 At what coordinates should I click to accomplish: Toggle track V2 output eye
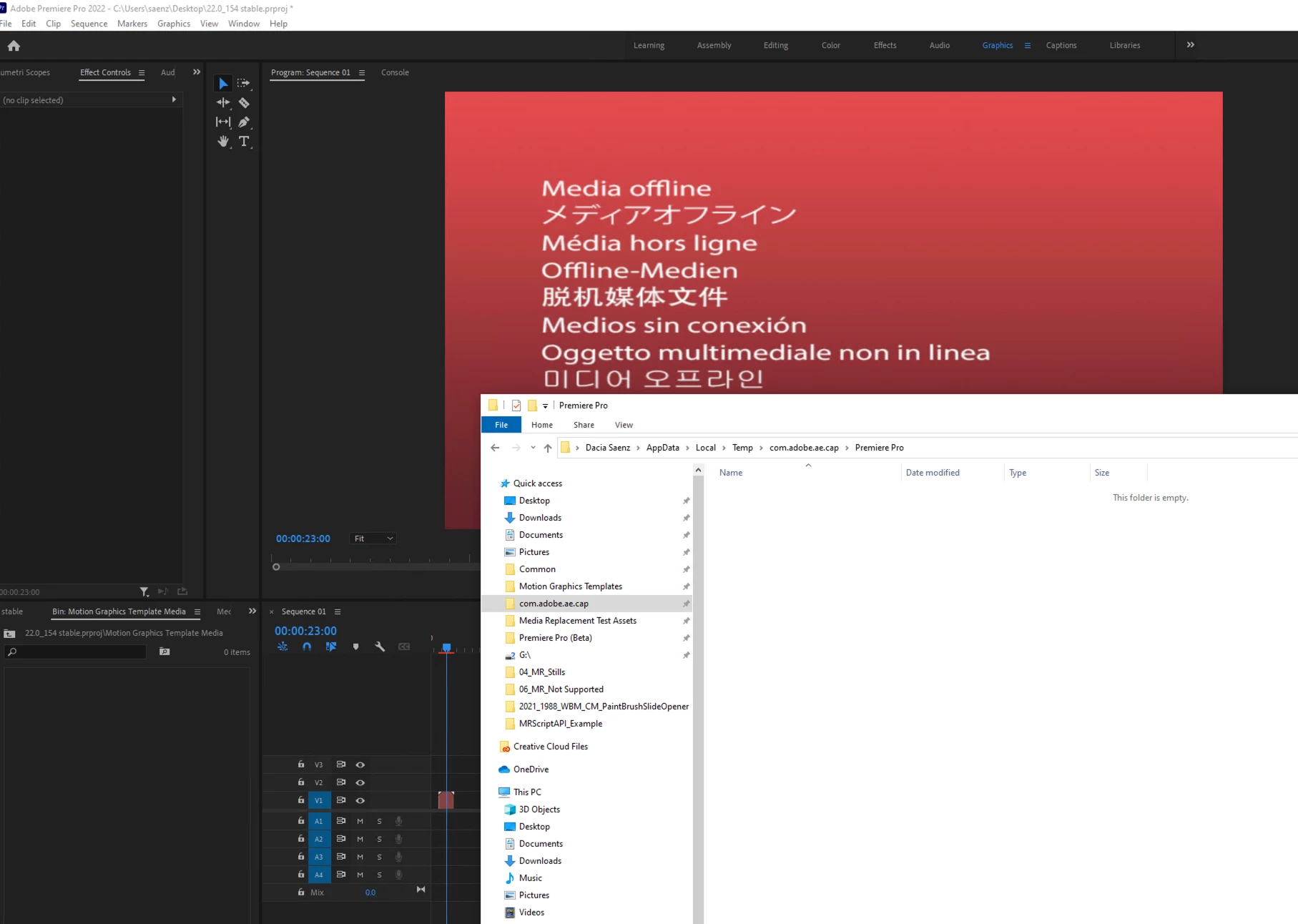tap(360, 782)
